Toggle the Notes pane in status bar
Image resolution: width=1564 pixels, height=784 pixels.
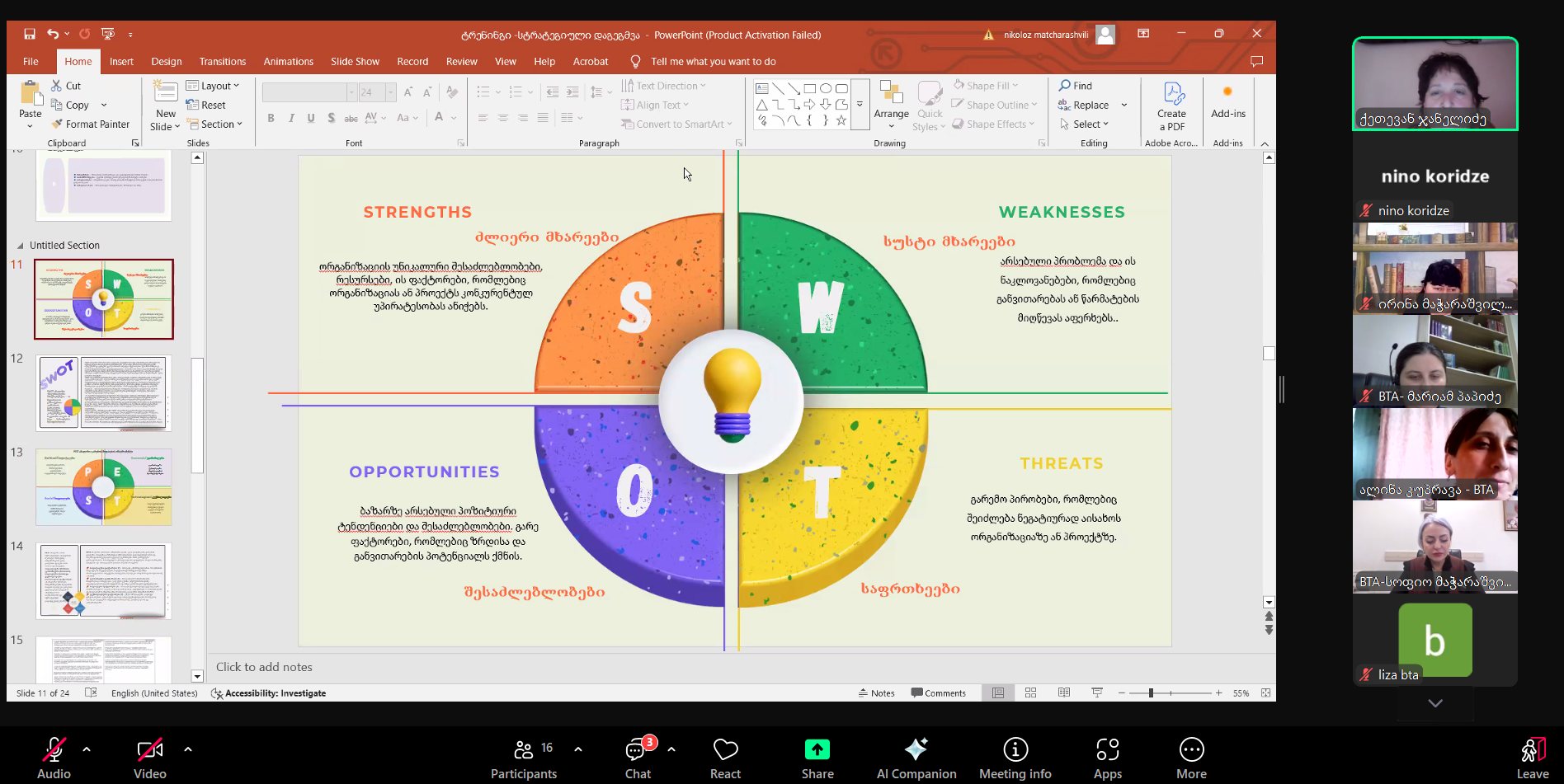(x=876, y=693)
